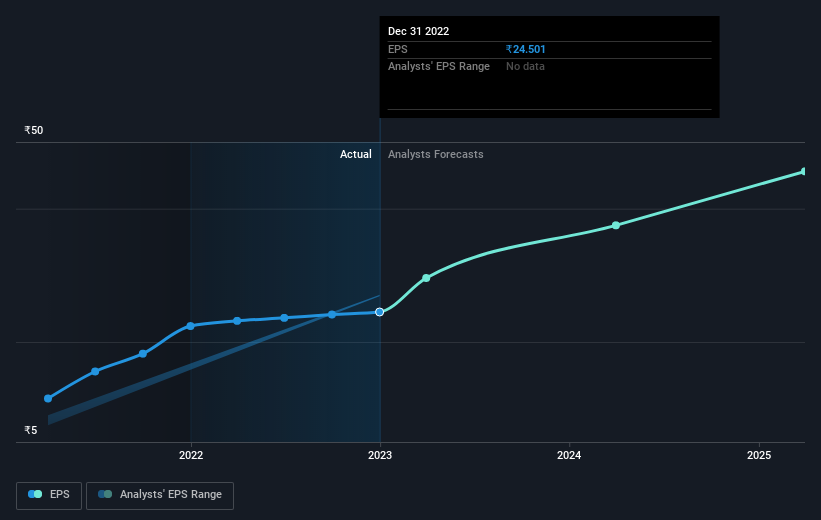The height and width of the screenshot is (520, 821).
Task: Click the 2024 x-axis label
Action: coord(569,455)
